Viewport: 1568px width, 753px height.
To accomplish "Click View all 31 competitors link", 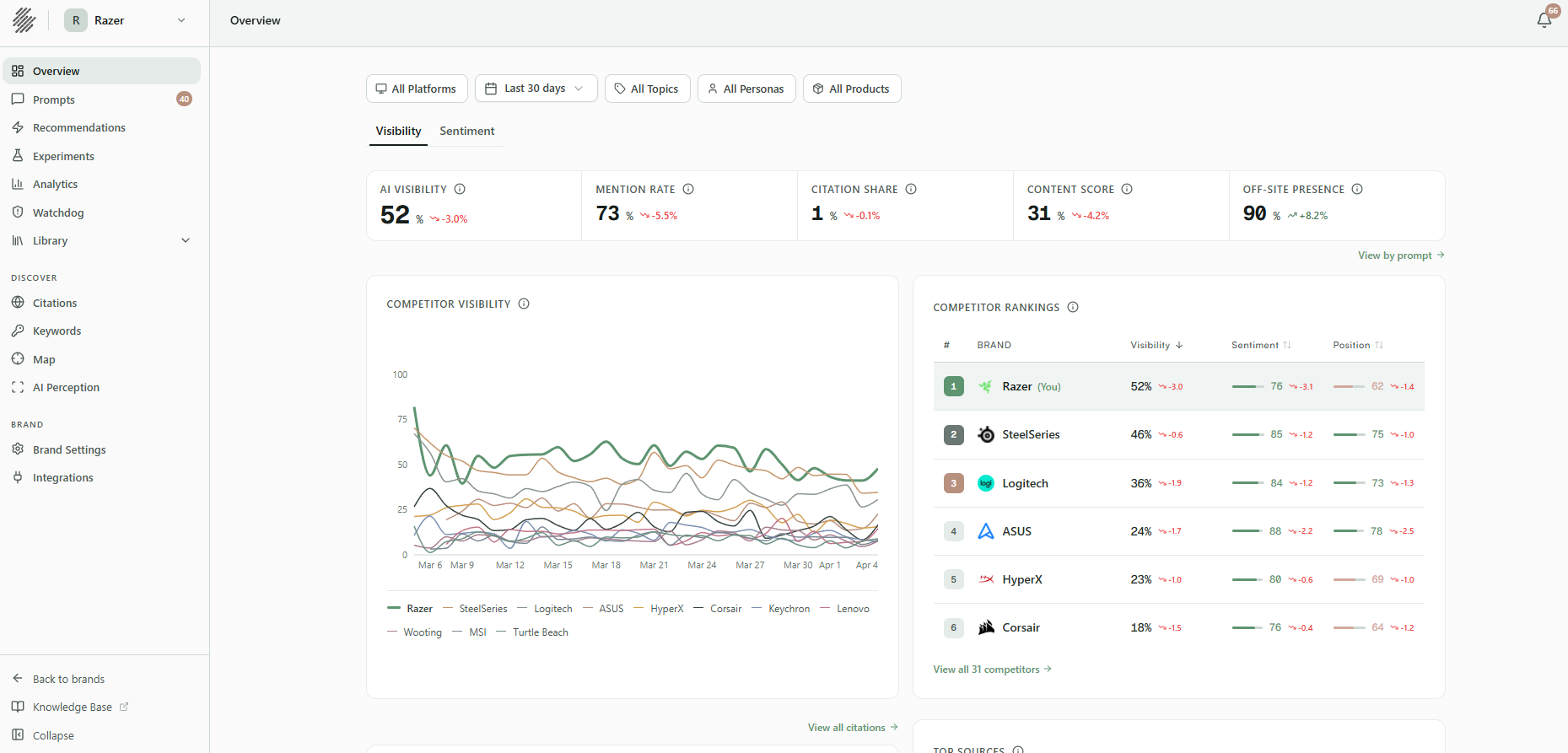I will (x=992, y=670).
